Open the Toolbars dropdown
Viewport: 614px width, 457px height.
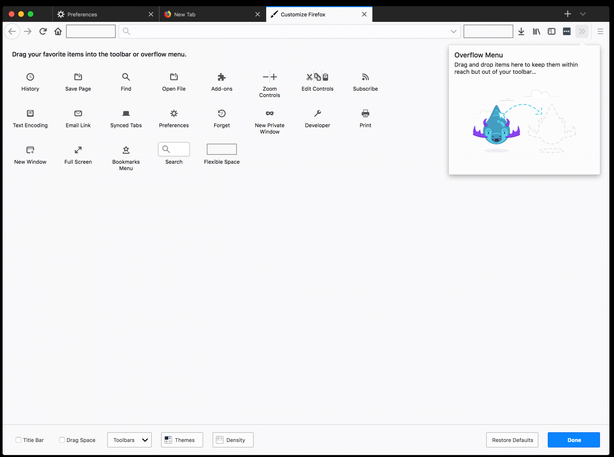pyautogui.click(x=129, y=440)
